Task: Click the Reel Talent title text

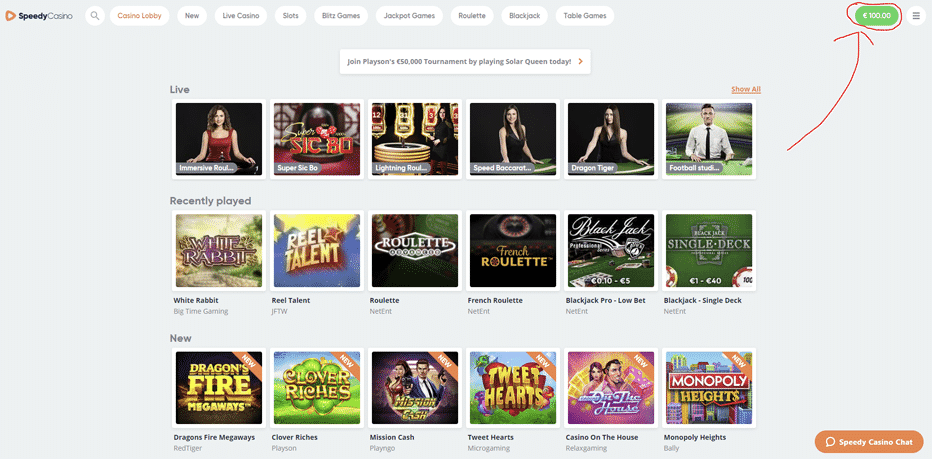Action: 291,300
